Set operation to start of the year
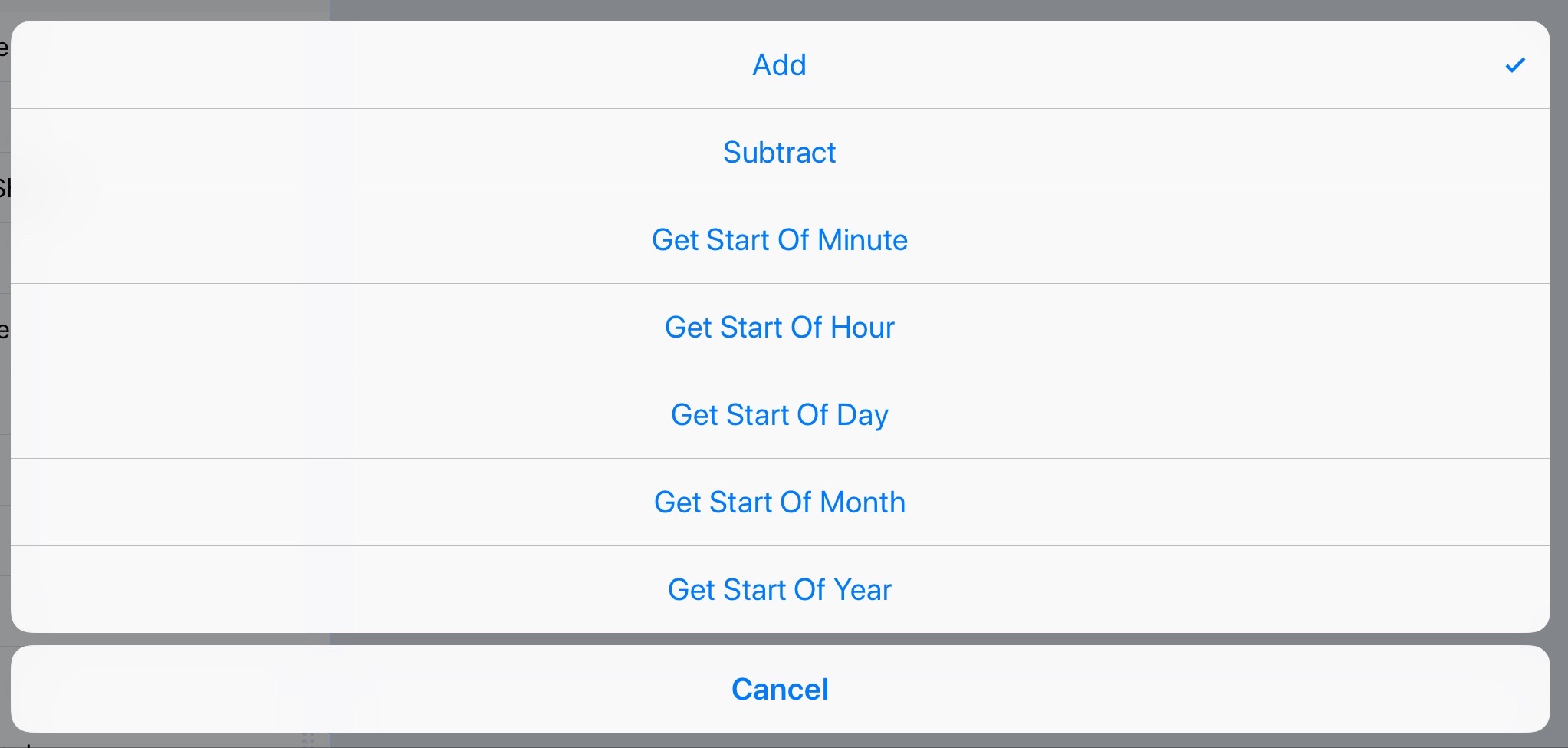1568x748 pixels. (x=781, y=589)
